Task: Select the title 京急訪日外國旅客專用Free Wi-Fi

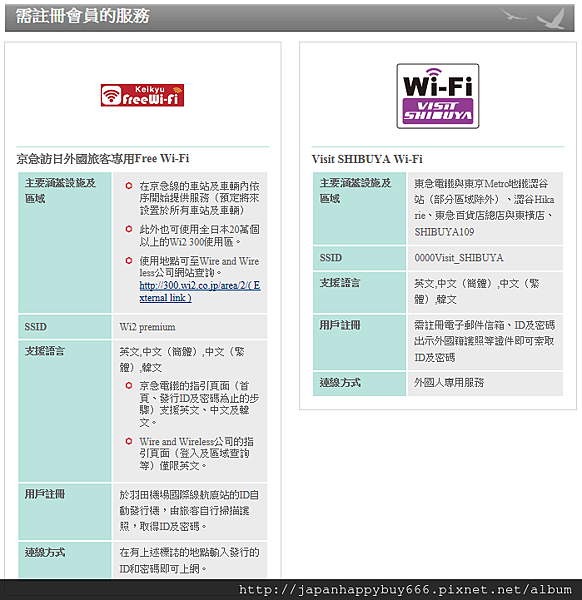Action: tap(103, 158)
